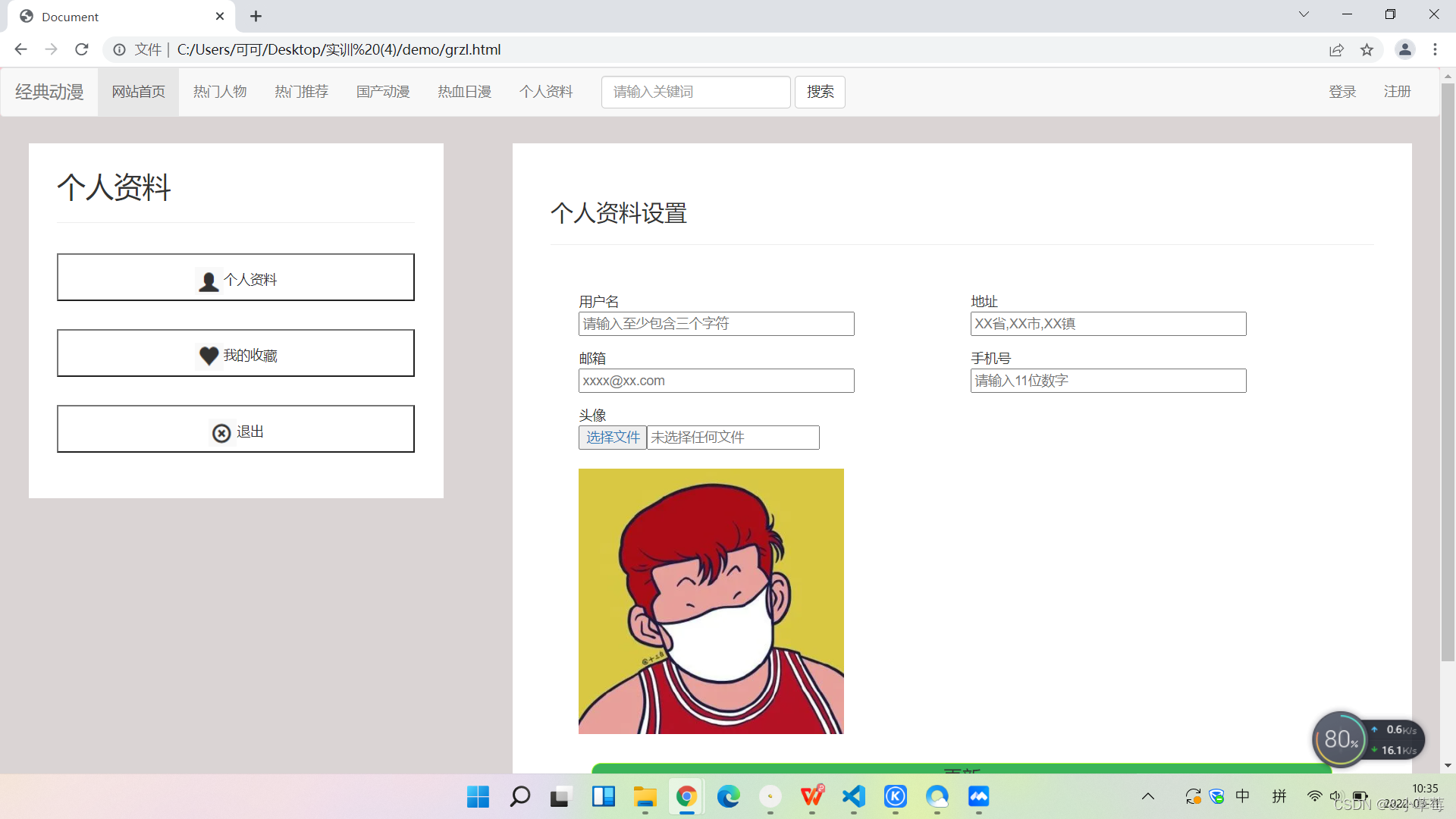Image resolution: width=1456 pixels, height=819 pixels.
Task: Open the Chrome three-dot menu
Action: [1435, 49]
